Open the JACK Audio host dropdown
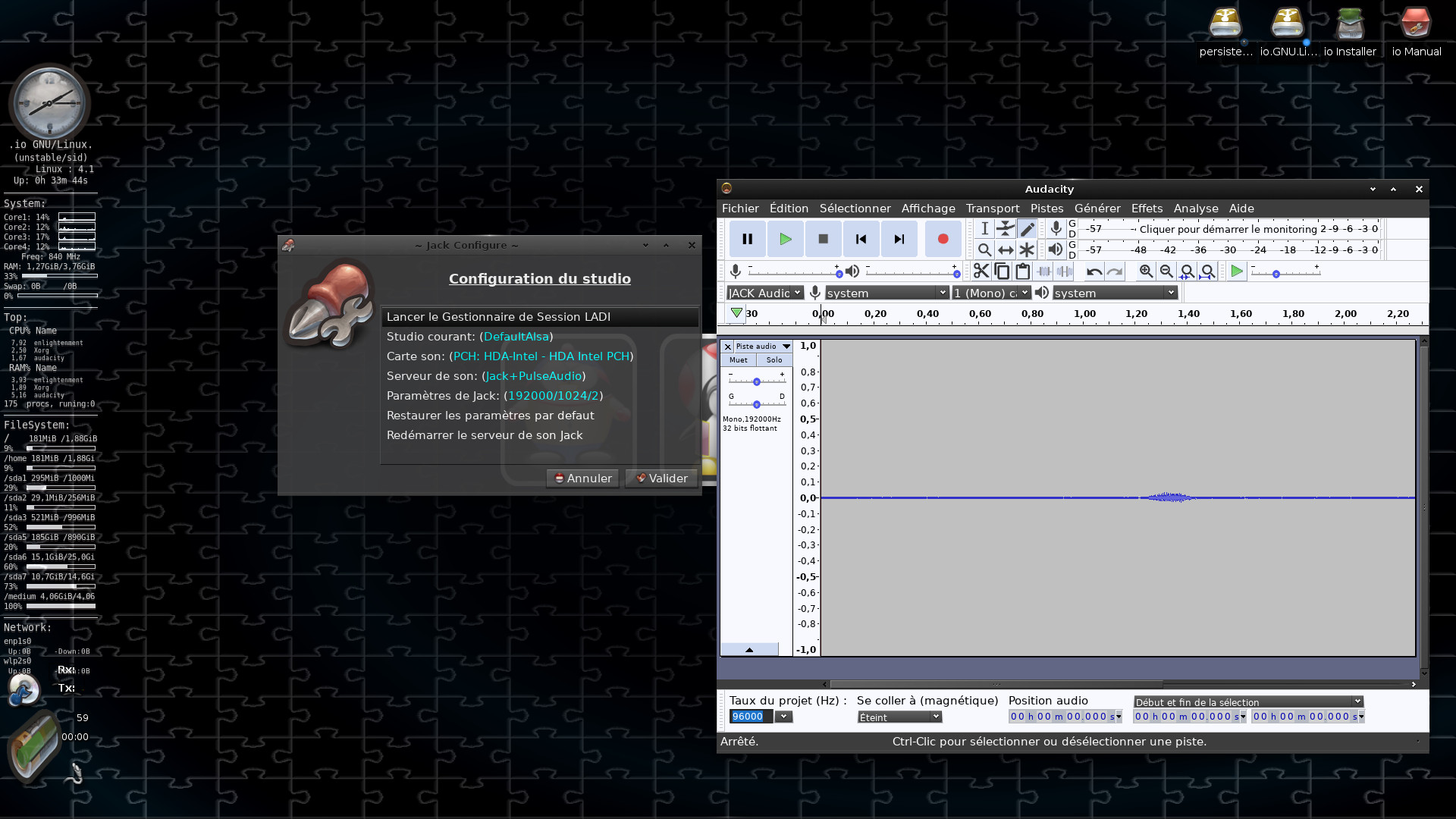The height and width of the screenshot is (819, 1456). click(x=764, y=293)
